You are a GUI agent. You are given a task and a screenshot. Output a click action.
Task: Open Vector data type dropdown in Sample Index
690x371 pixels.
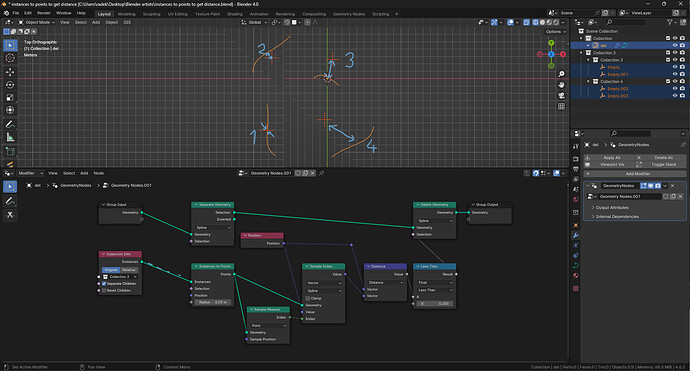click(x=324, y=283)
